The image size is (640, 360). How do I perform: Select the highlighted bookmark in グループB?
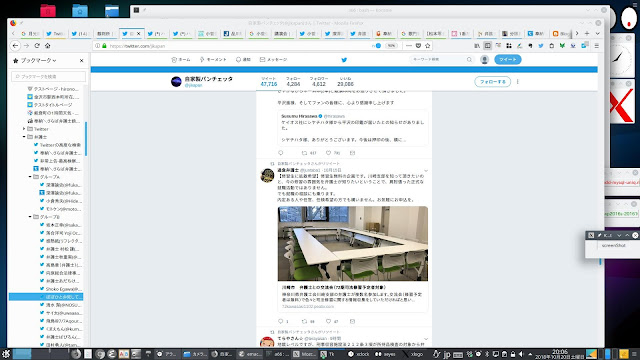(46, 297)
